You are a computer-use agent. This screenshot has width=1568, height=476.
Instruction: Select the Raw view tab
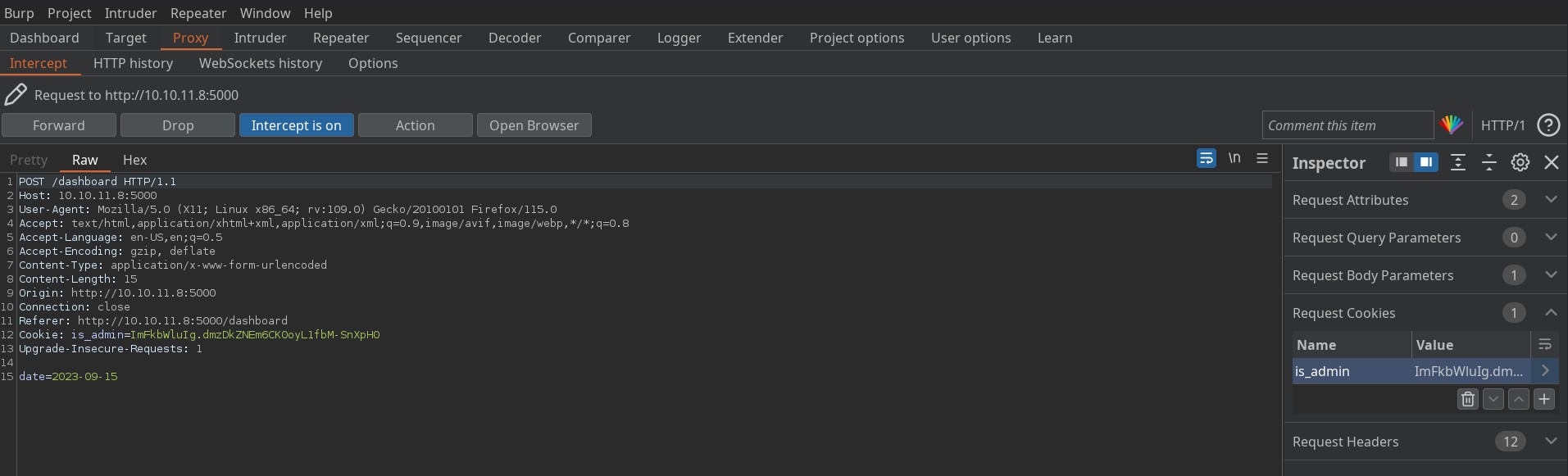pos(85,160)
